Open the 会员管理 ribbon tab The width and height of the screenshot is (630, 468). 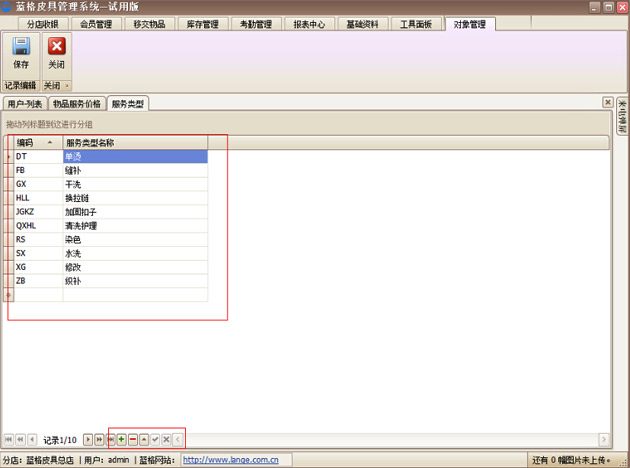96,24
